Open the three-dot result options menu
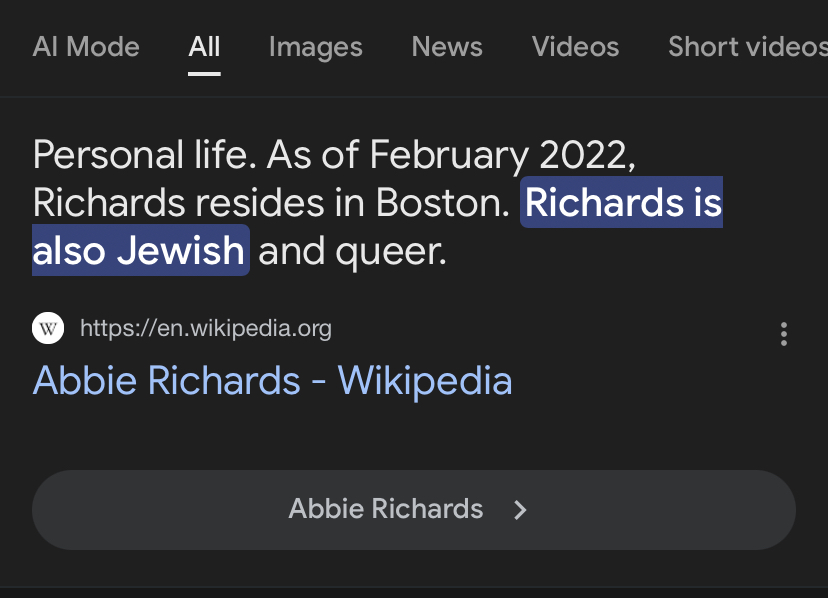Viewport: 828px width, 598px height. click(784, 334)
